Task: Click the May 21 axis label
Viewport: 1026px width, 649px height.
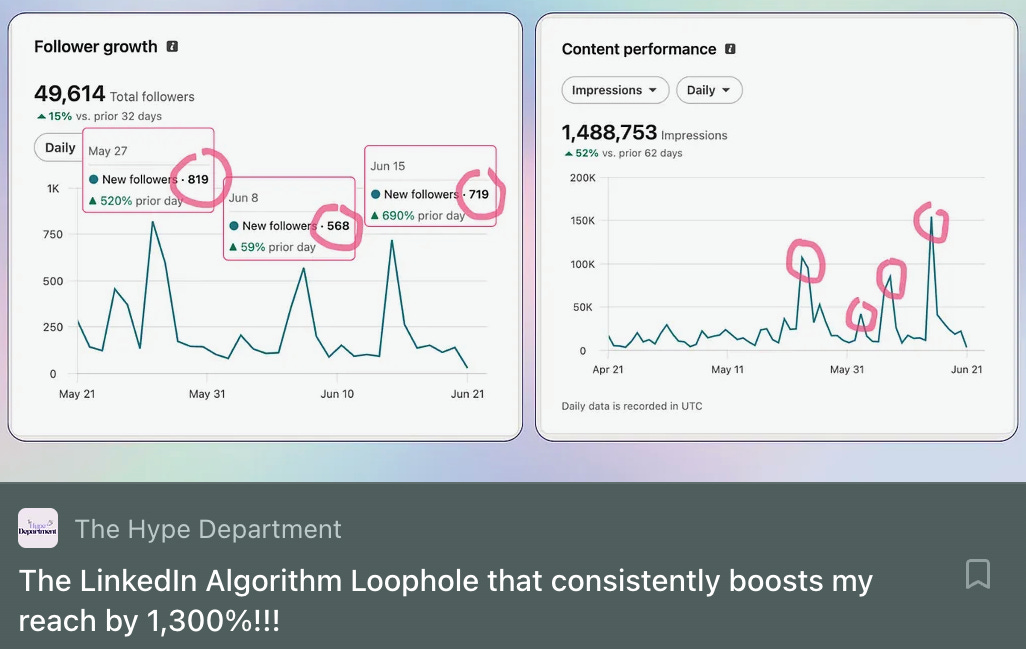Action: click(x=77, y=394)
